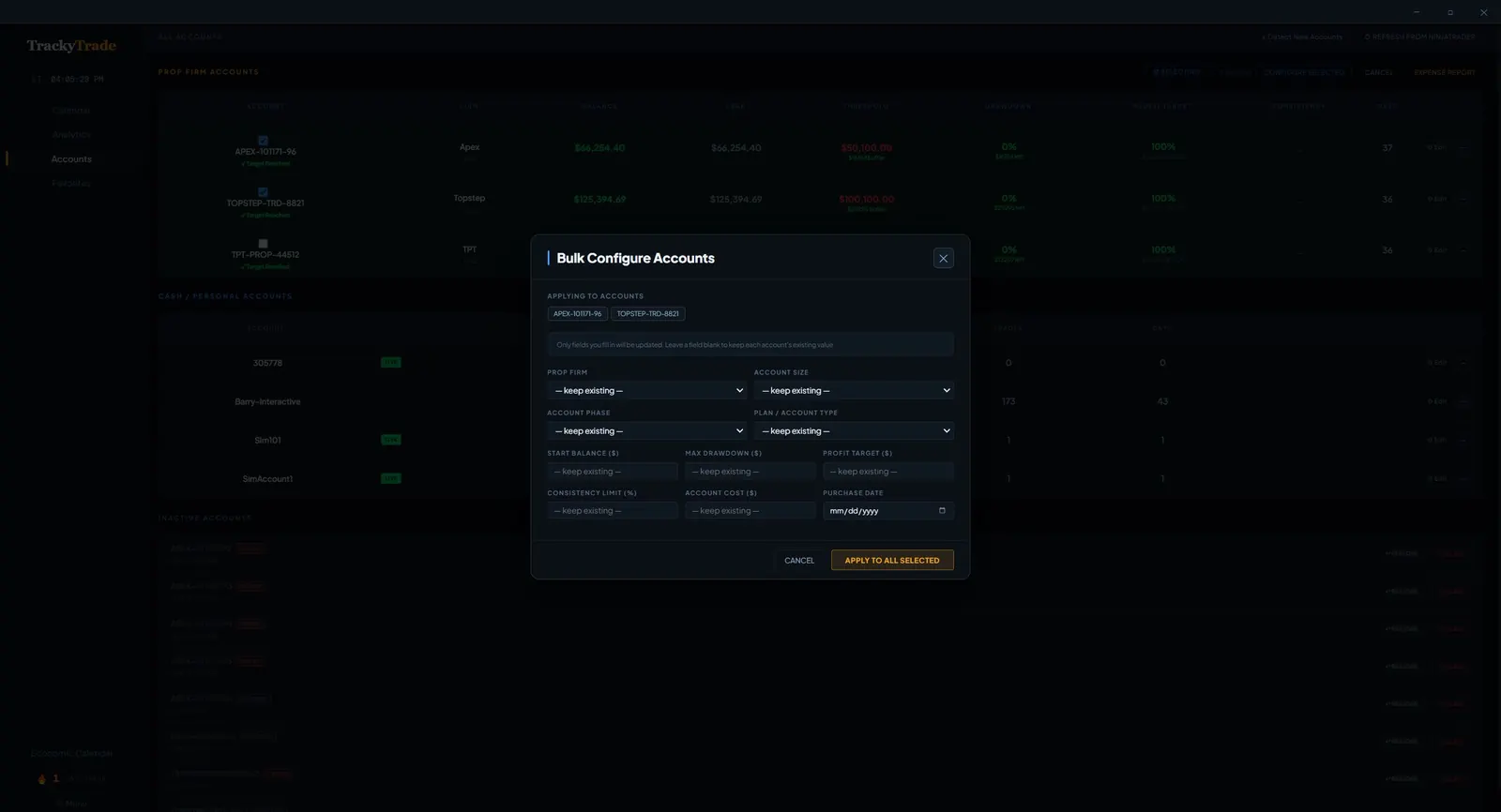
Task: Click the Bulk Configure Accounts title
Action: coord(635,258)
